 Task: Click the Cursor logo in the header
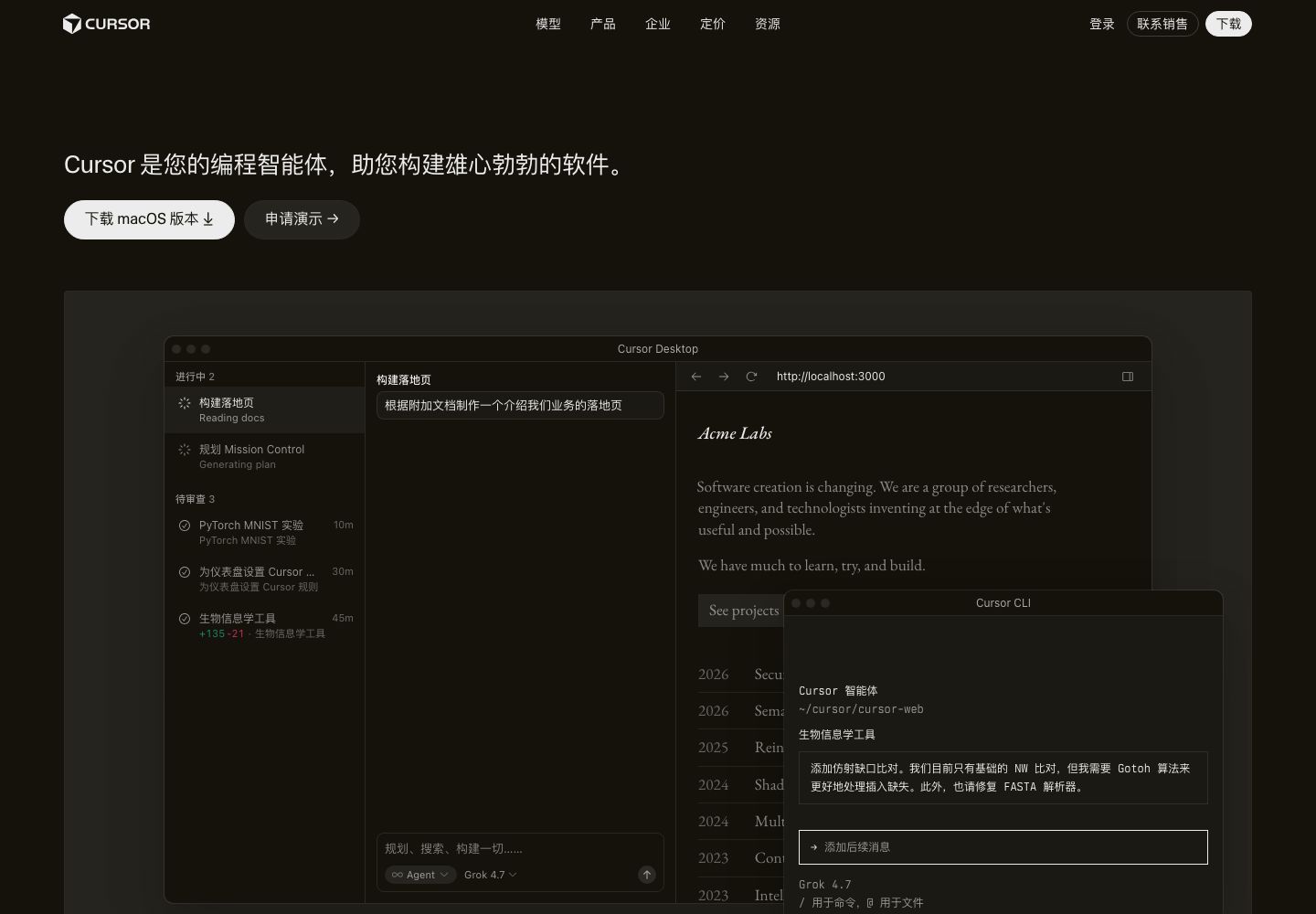click(x=106, y=24)
